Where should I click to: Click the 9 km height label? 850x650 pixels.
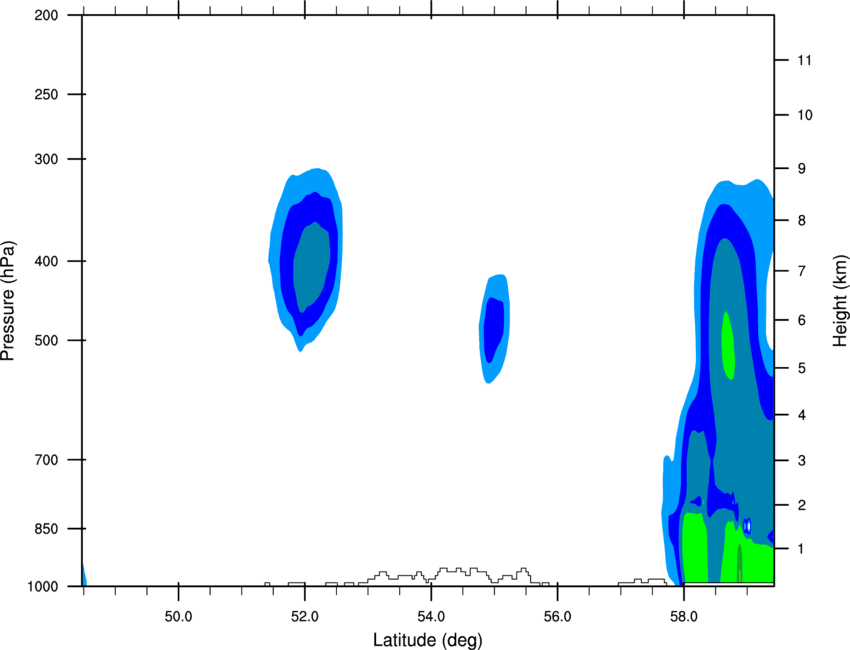click(x=802, y=169)
